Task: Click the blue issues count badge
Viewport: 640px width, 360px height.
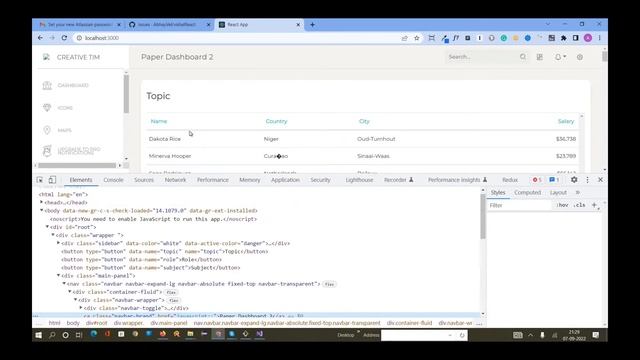Action: (x=554, y=180)
